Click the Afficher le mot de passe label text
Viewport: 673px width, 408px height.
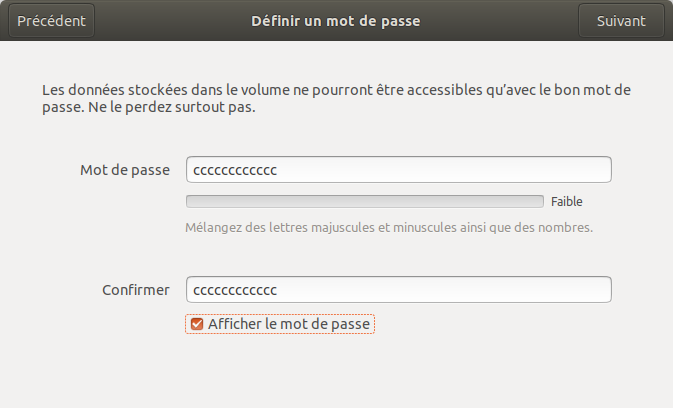[x=289, y=324]
